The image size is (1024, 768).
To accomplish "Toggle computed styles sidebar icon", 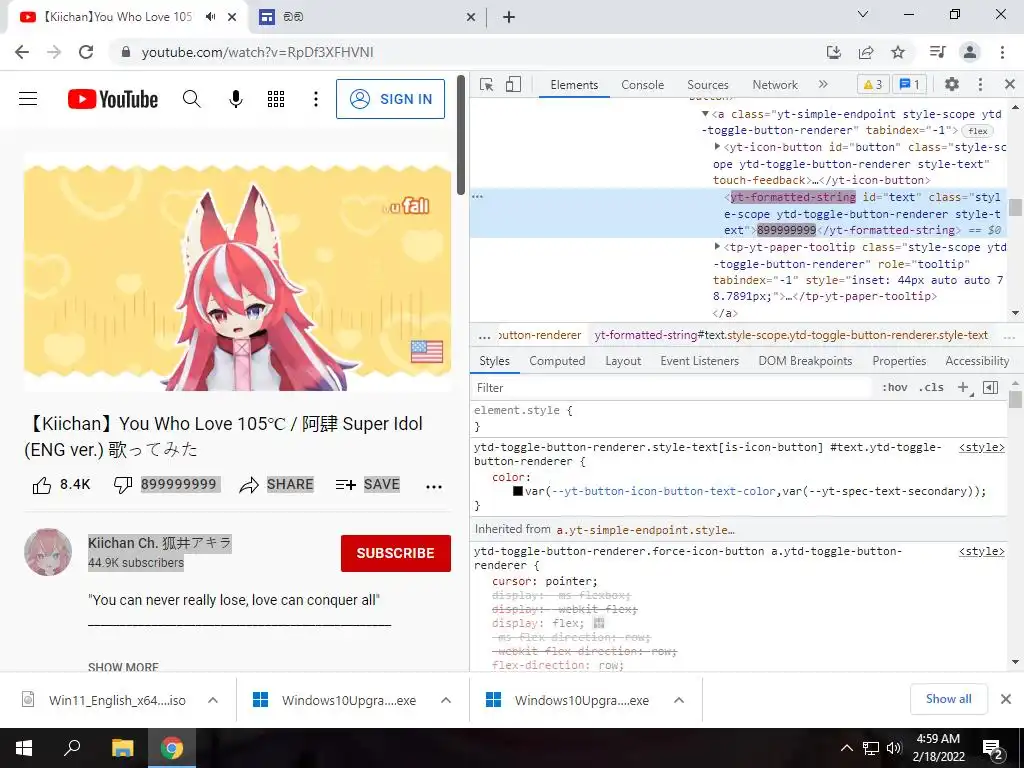I will point(991,387).
